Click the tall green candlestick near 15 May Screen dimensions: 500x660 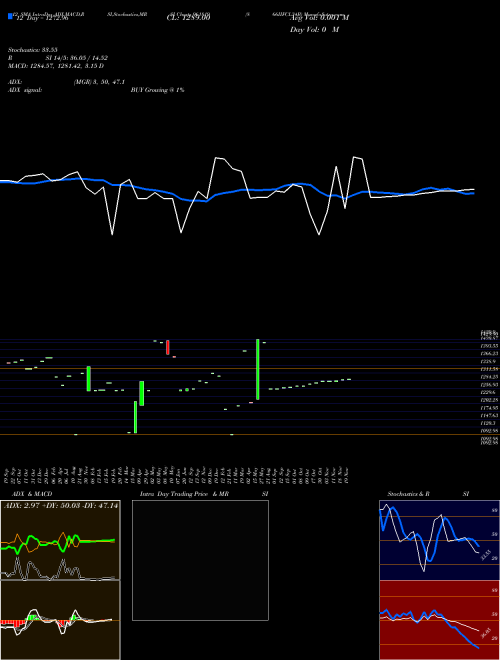pos(258,369)
